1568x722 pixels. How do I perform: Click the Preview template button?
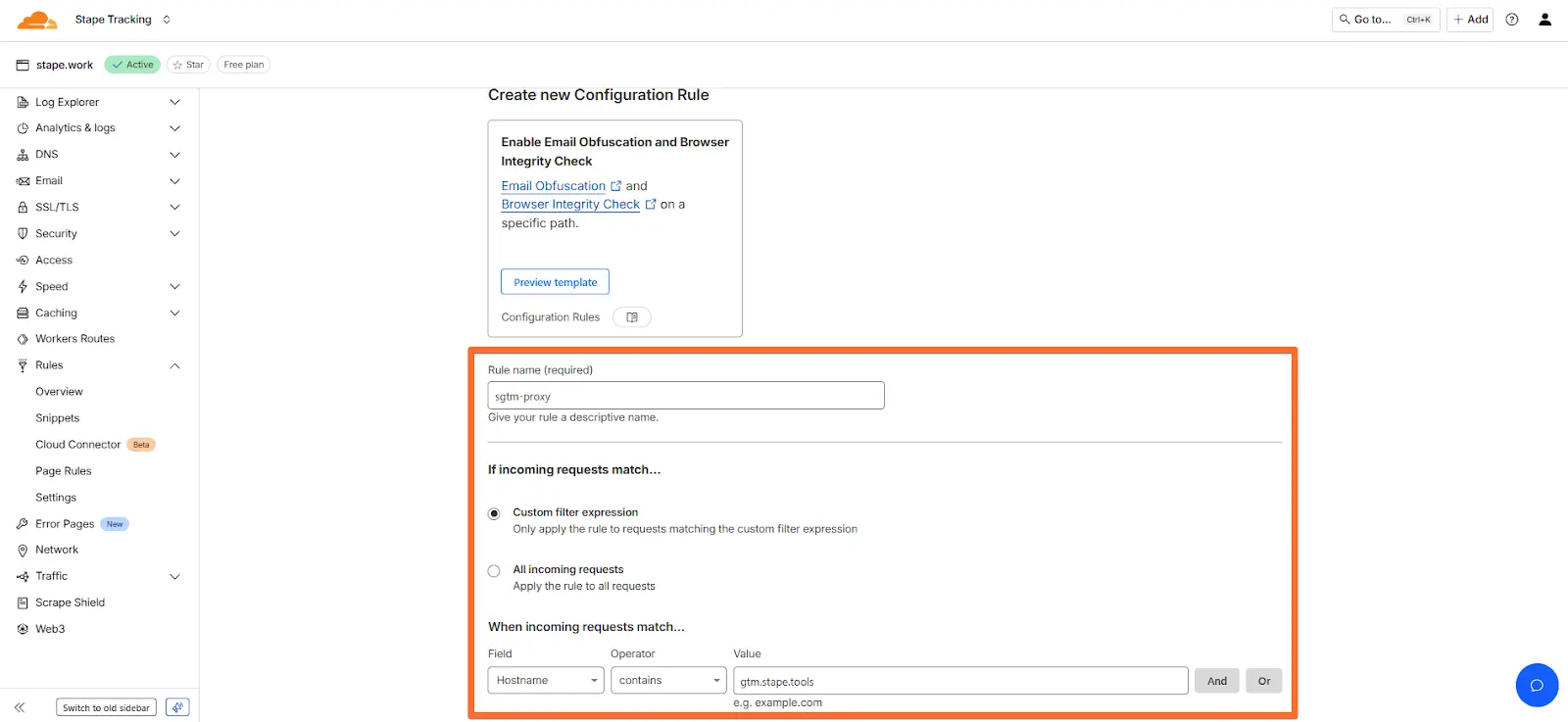(x=555, y=282)
